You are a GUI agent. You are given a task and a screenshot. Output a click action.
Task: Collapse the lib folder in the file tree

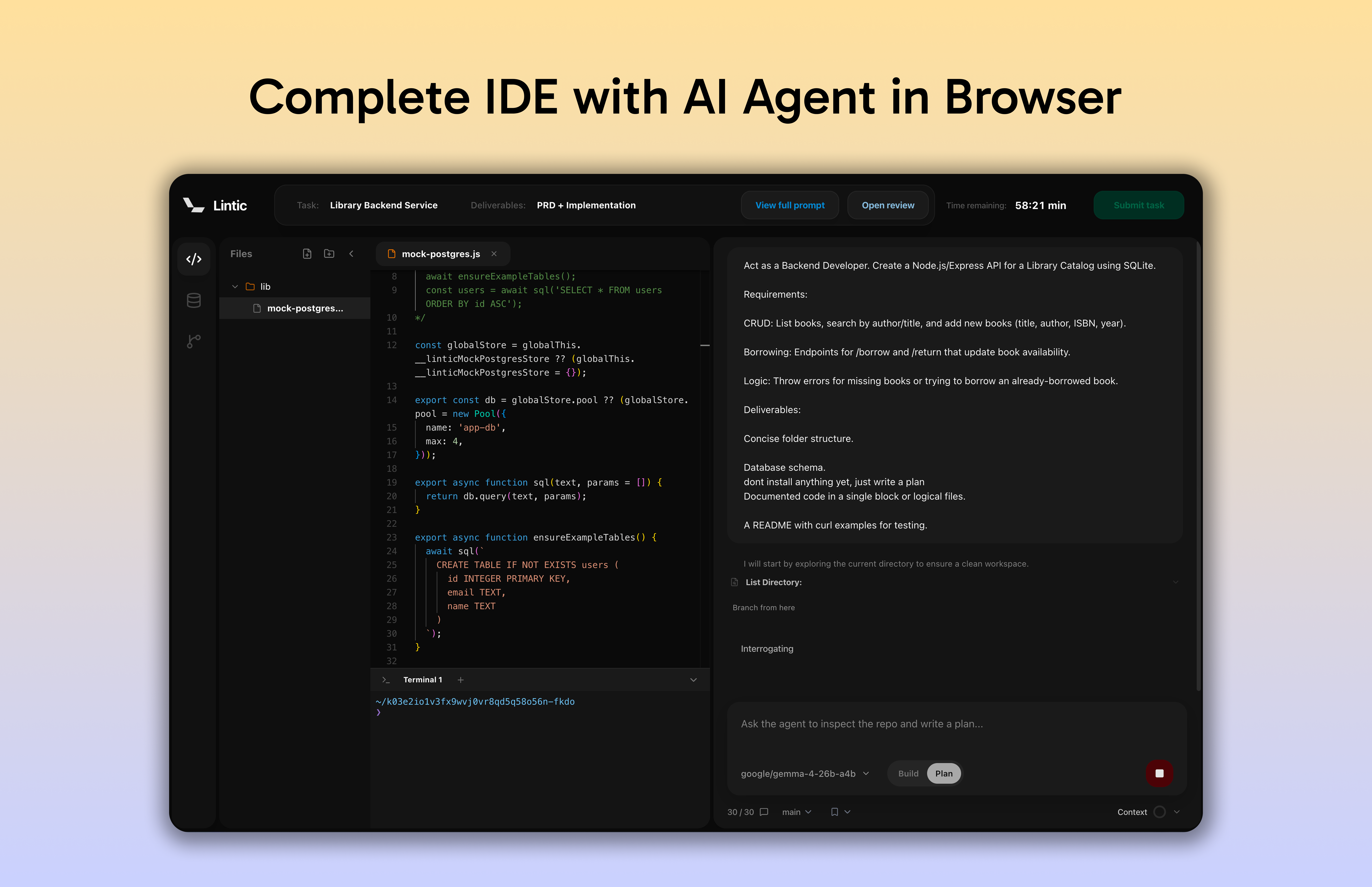pos(235,286)
